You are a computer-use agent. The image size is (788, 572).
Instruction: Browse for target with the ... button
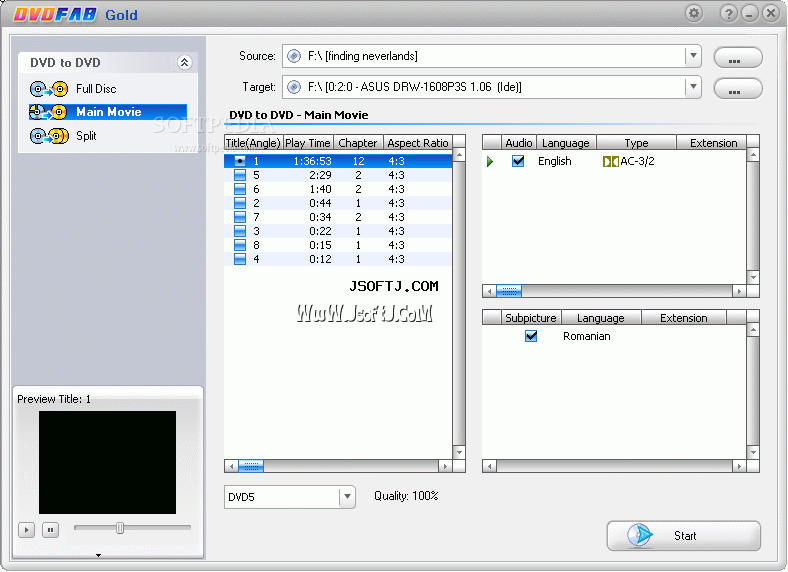click(738, 88)
